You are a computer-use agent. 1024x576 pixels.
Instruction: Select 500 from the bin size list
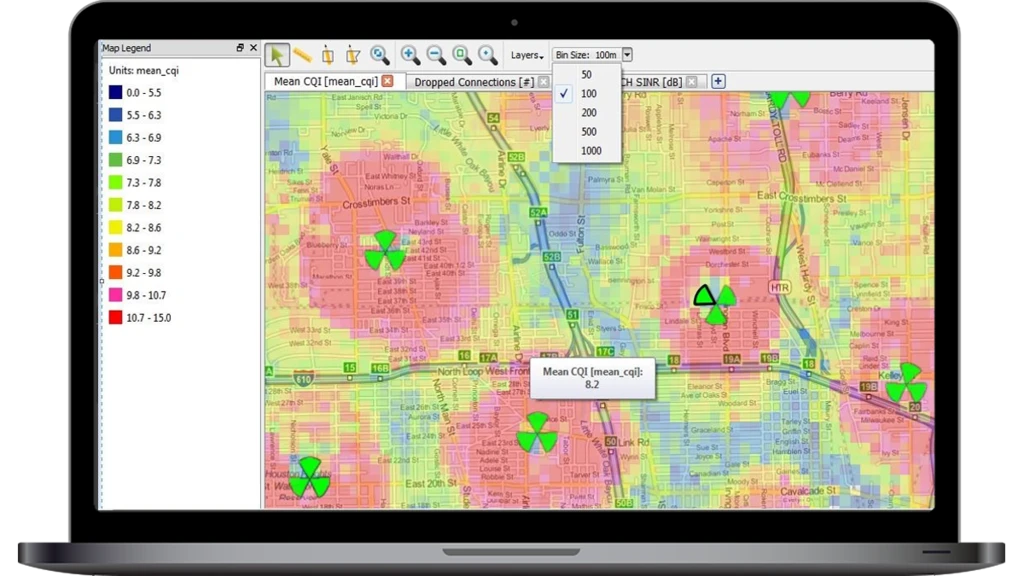[x=590, y=131]
